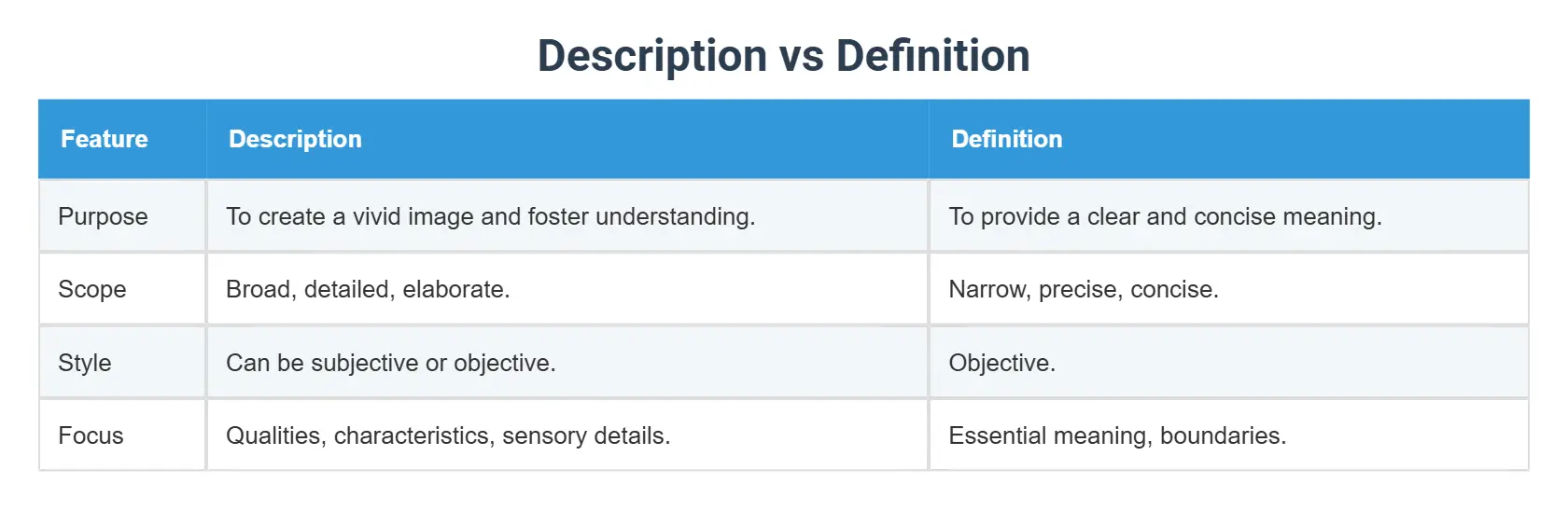Click the "Feature" column header

[105, 139]
